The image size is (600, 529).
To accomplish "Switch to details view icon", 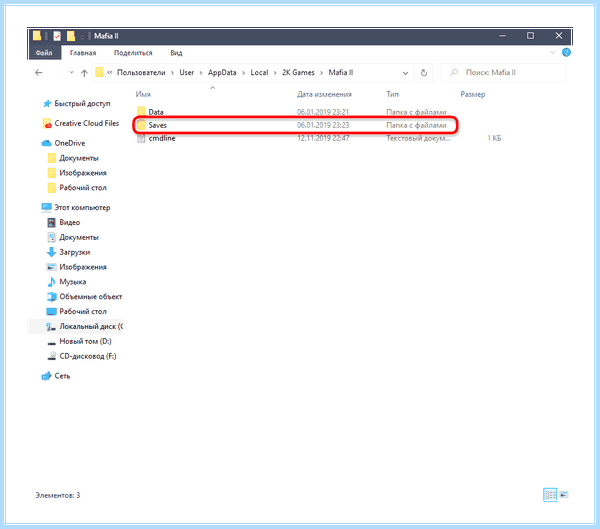I will pos(550,495).
